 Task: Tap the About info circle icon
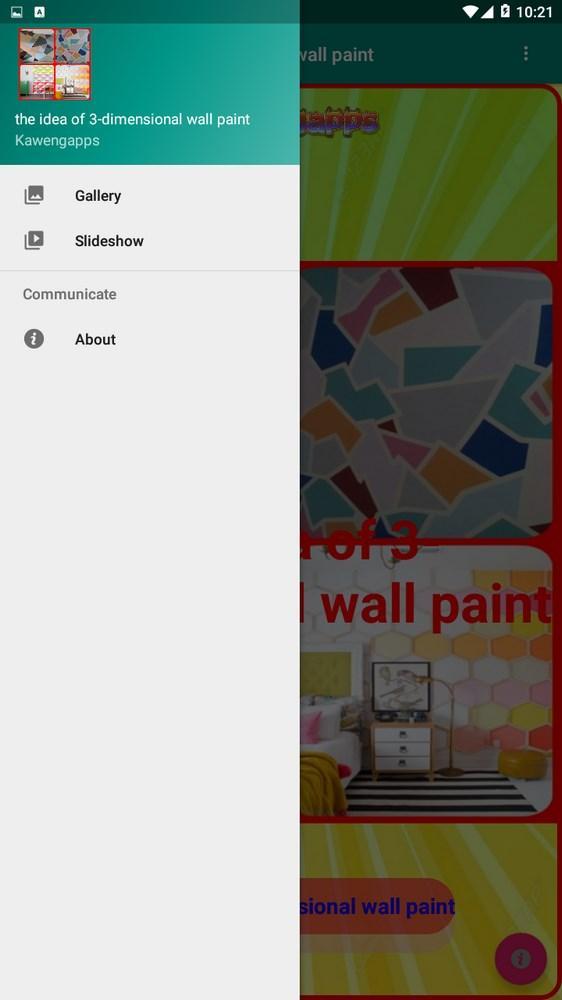point(34,339)
